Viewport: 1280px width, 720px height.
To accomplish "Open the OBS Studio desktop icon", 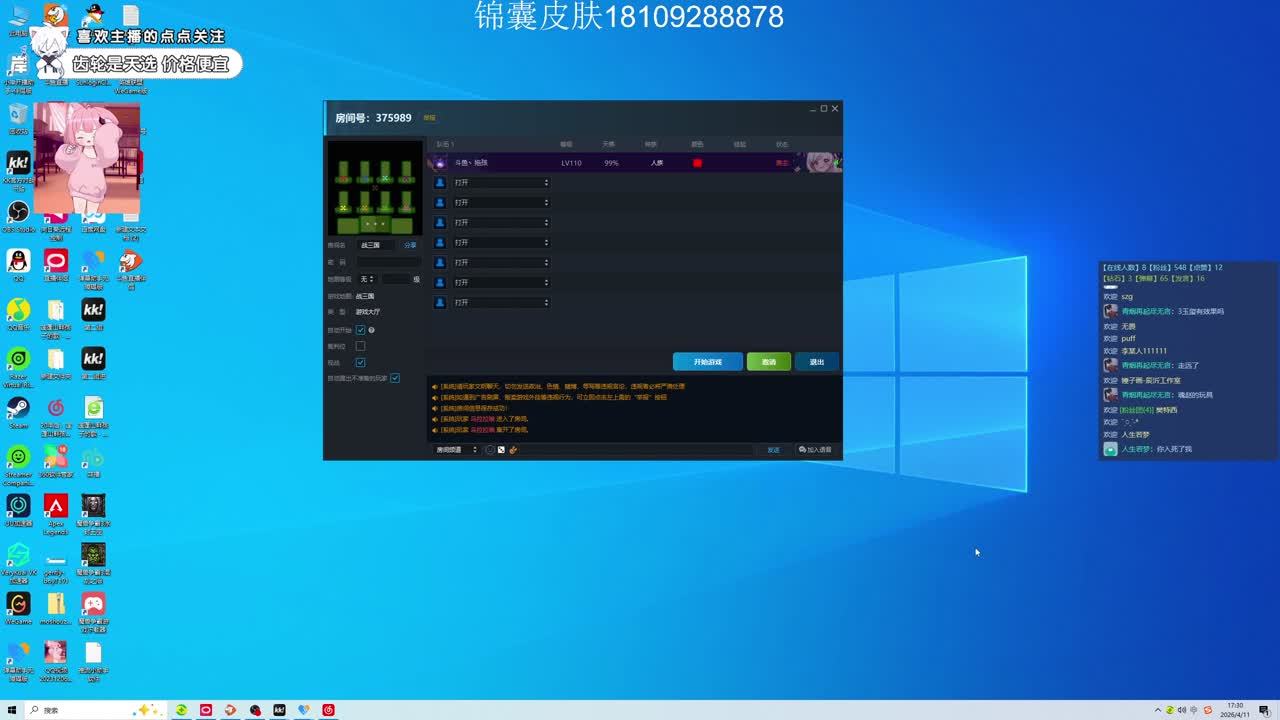I will tap(18, 213).
